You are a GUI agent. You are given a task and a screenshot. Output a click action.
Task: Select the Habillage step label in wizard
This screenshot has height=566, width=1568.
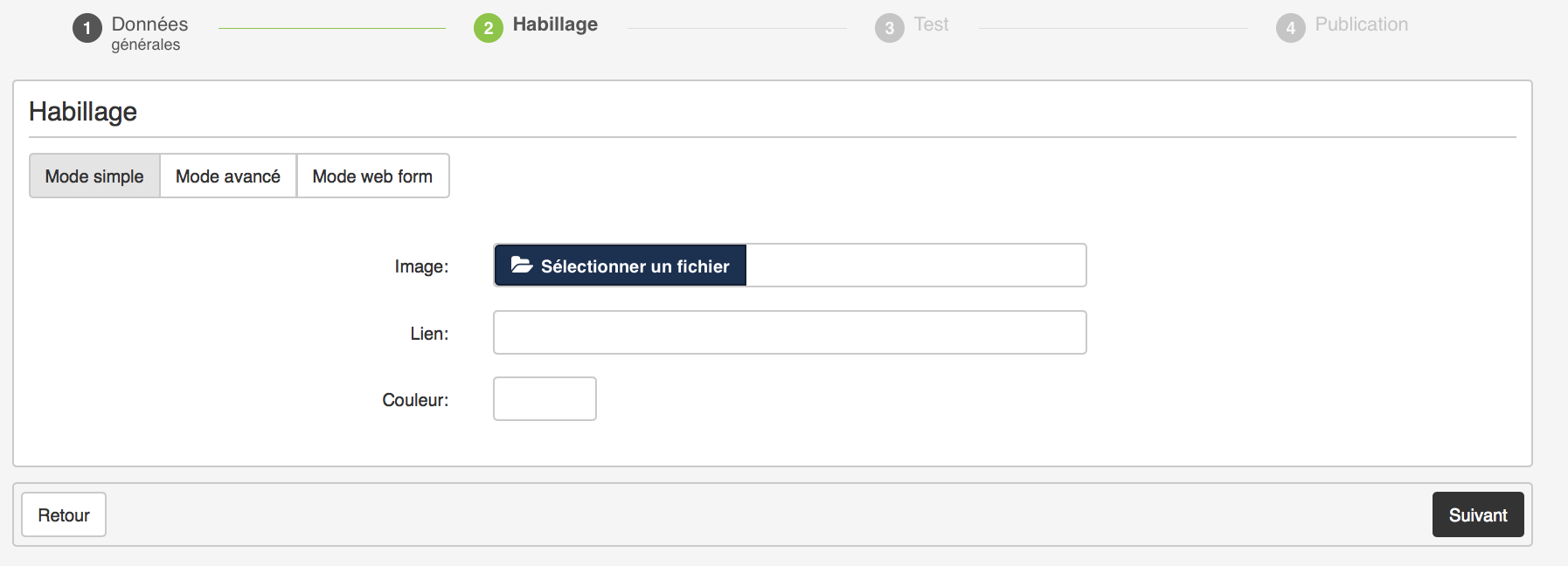pos(555,24)
